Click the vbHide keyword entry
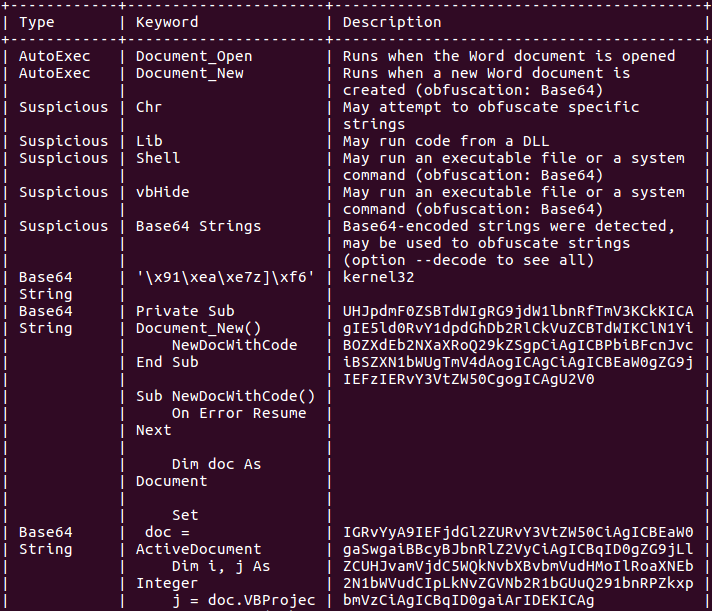Image resolution: width=712 pixels, height=611 pixels. point(162,192)
